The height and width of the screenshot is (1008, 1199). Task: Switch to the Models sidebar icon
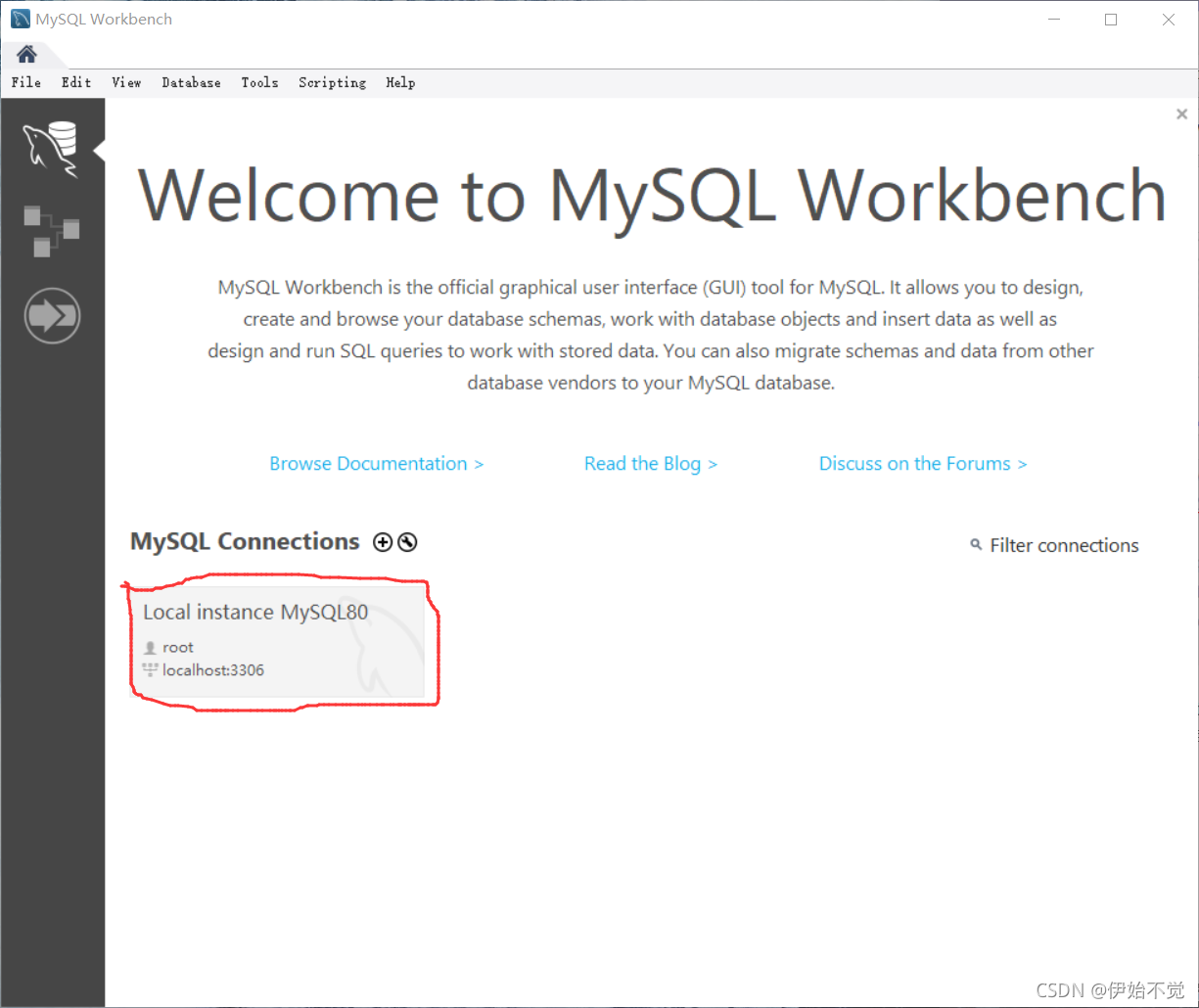(51, 231)
